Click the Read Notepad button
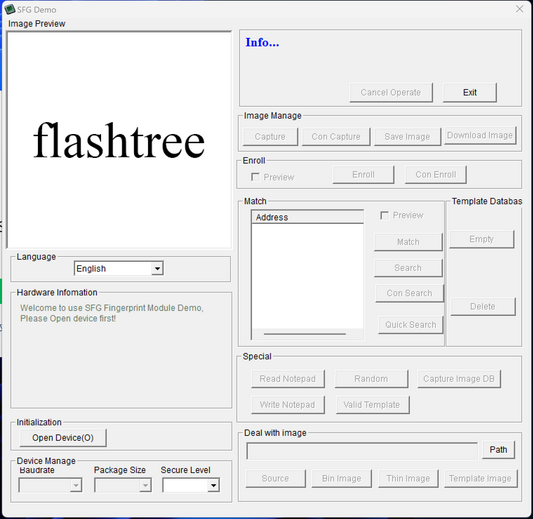533x519 pixels. (x=288, y=379)
